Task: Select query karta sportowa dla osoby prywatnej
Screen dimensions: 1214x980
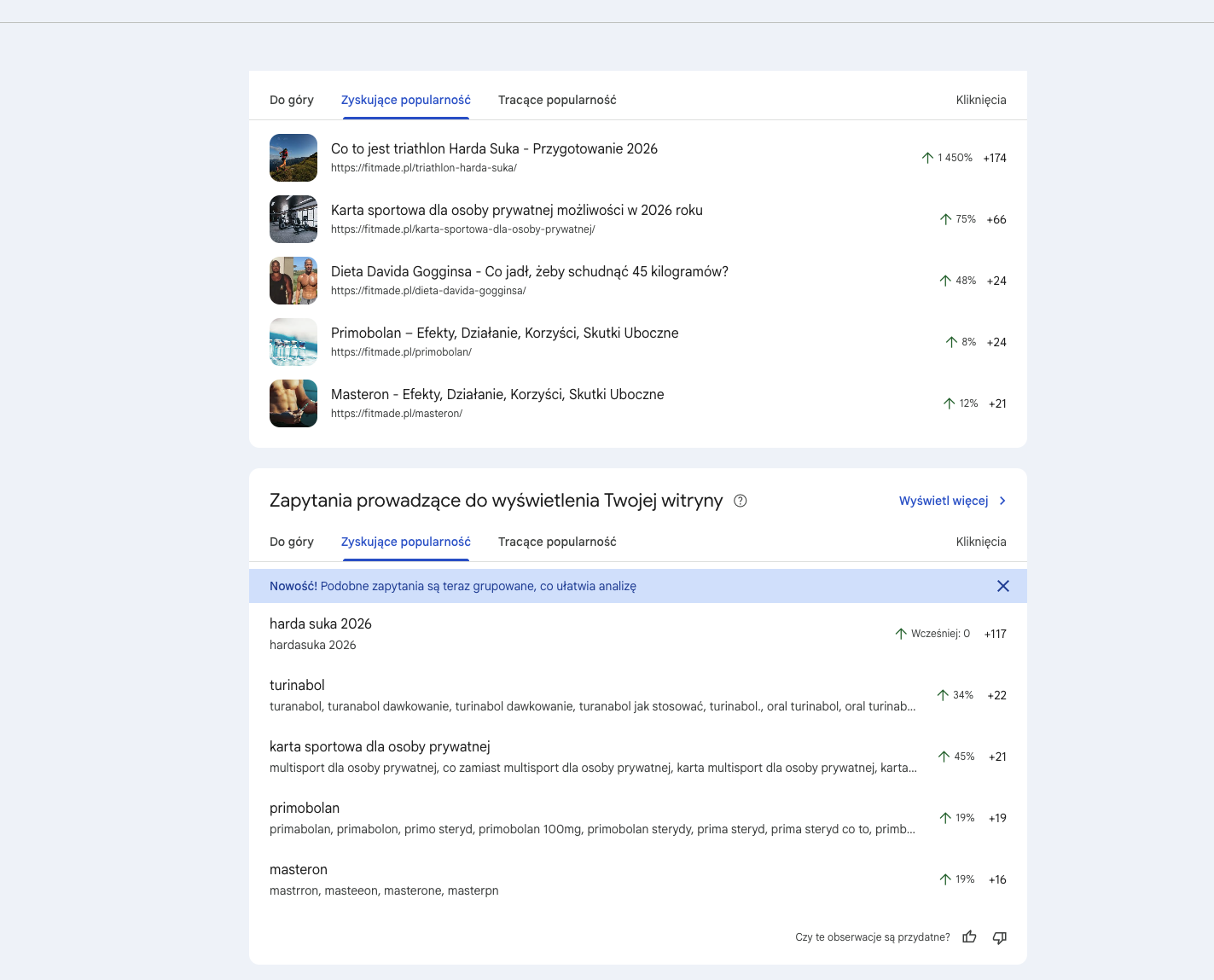Action: click(x=380, y=746)
